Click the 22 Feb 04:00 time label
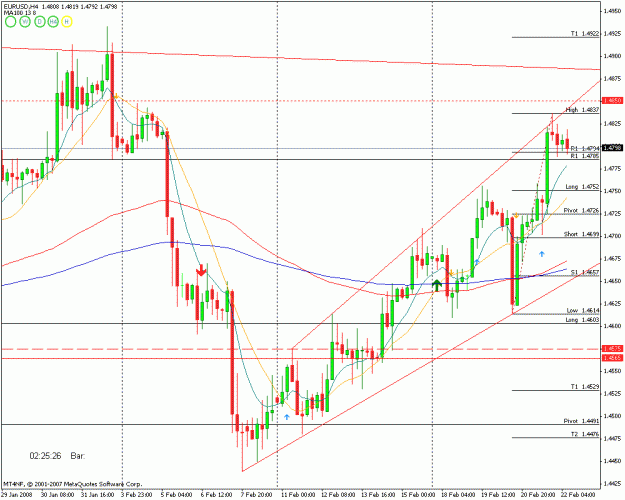Viewport: 625px width, 500px height. [578, 495]
